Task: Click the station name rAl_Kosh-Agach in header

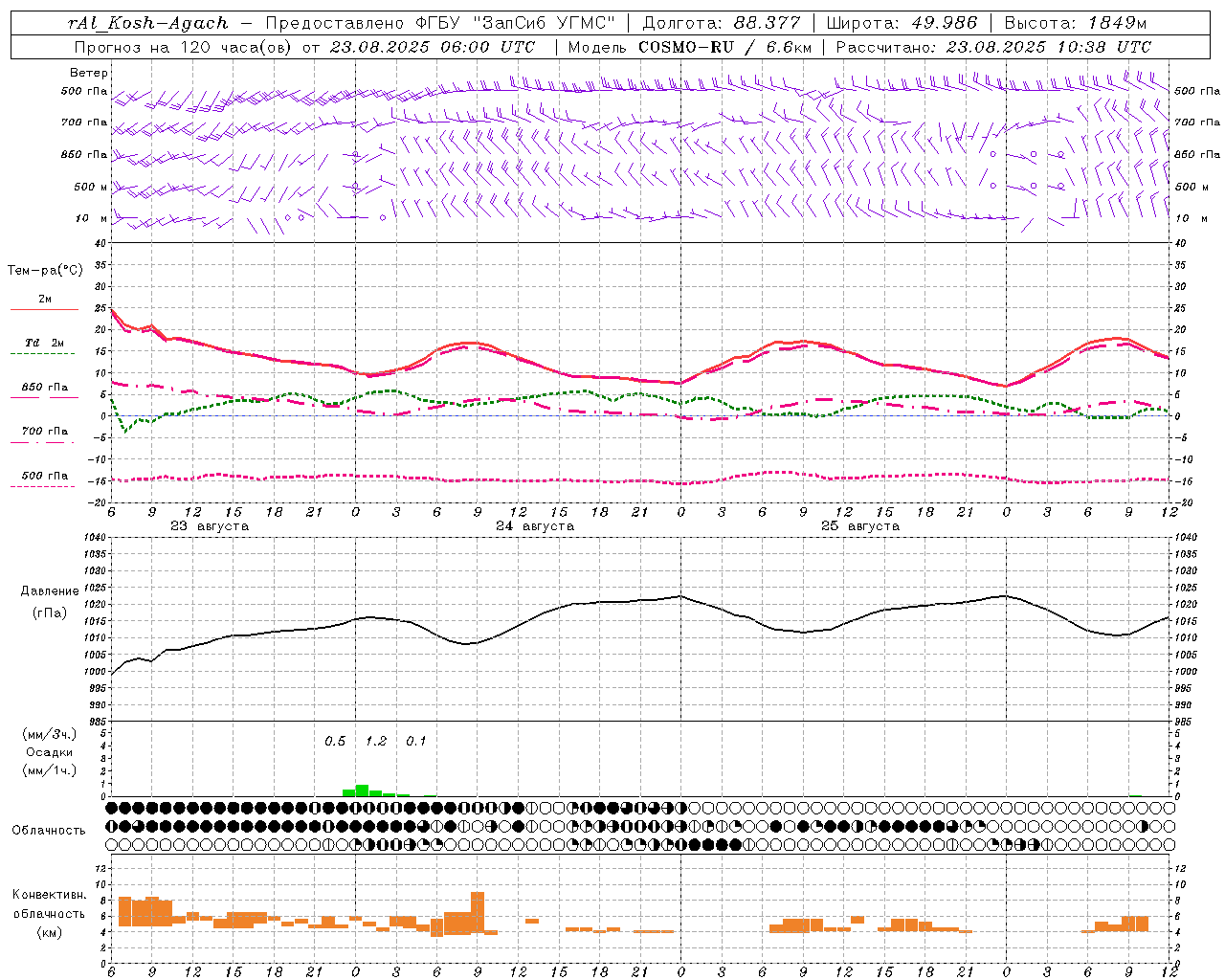Action: (148, 23)
